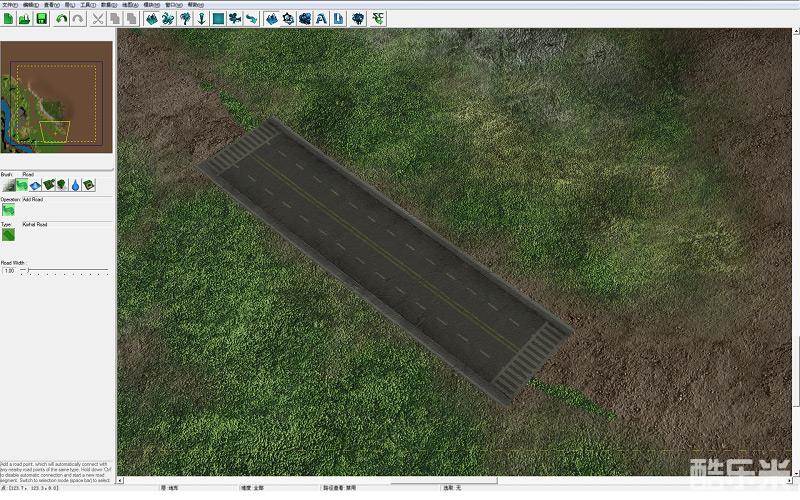Click the Road Width value field

[x=10, y=271]
